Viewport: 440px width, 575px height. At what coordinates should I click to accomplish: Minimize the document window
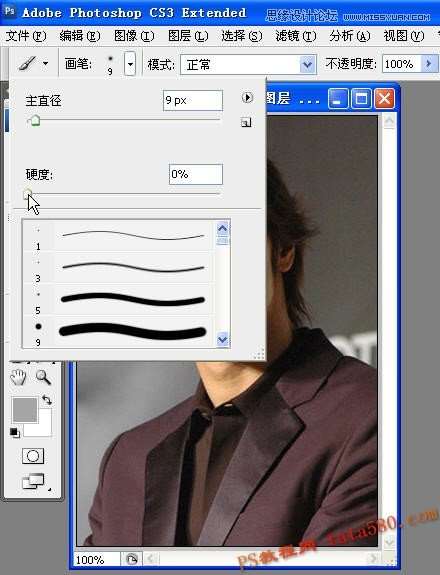tap(338, 98)
